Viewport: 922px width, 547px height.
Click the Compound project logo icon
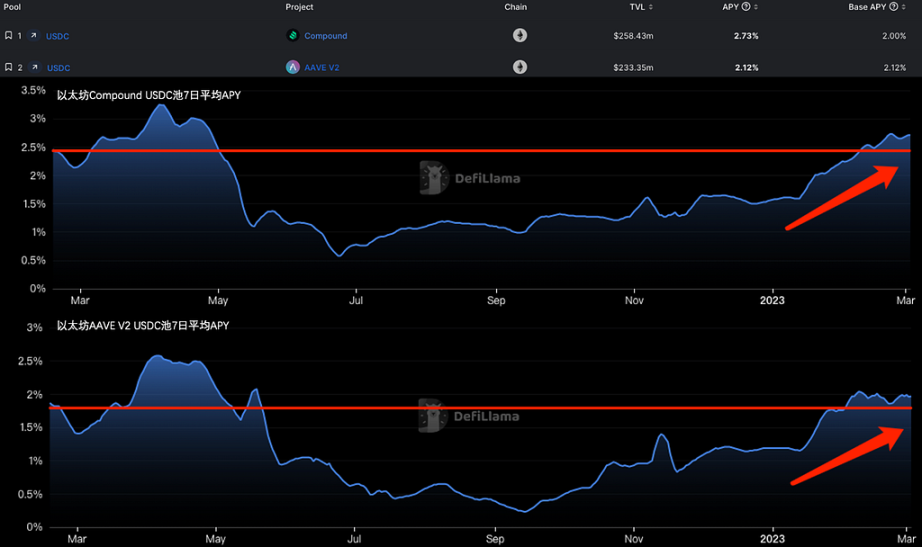click(x=292, y=35)
